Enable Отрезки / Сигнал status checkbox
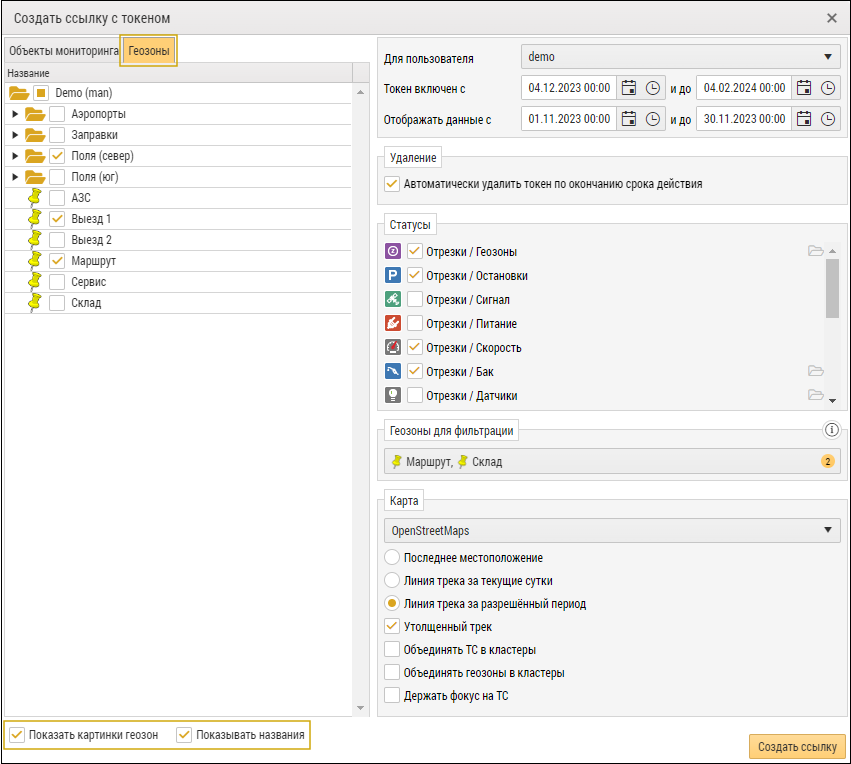Viewport: 851px width, 764px height. pyautogui.click(x=415, y=299)
